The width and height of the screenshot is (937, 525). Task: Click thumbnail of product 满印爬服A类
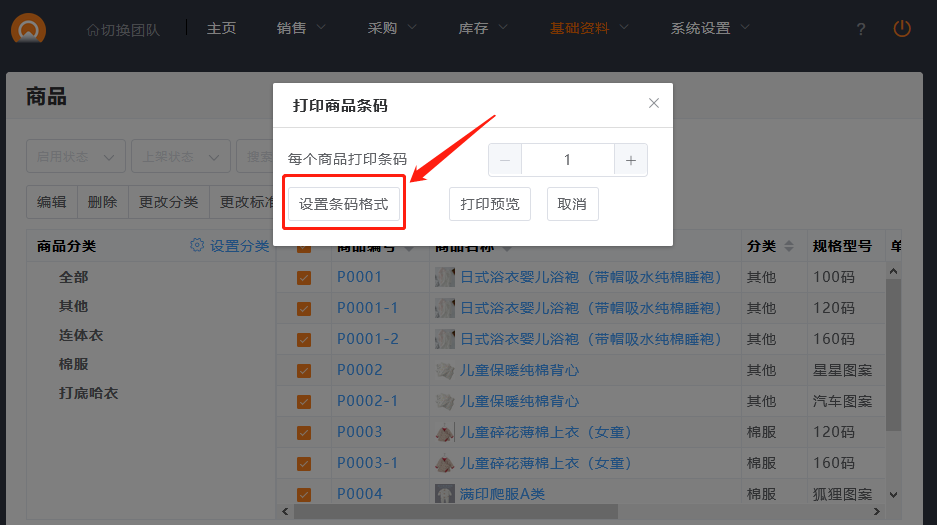click(445, 494)
